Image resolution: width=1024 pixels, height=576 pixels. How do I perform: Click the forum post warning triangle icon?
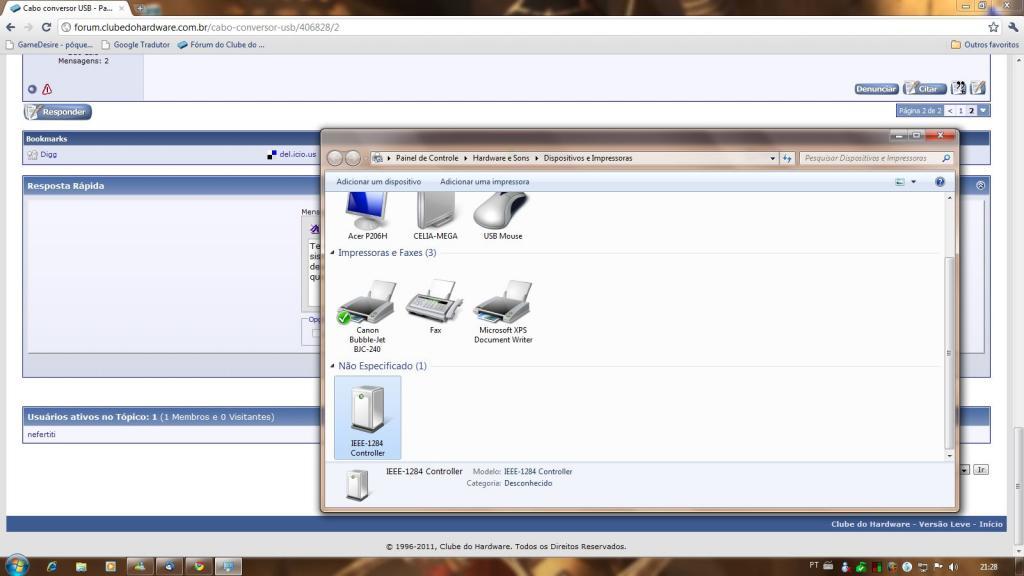(x=47, y=89)
